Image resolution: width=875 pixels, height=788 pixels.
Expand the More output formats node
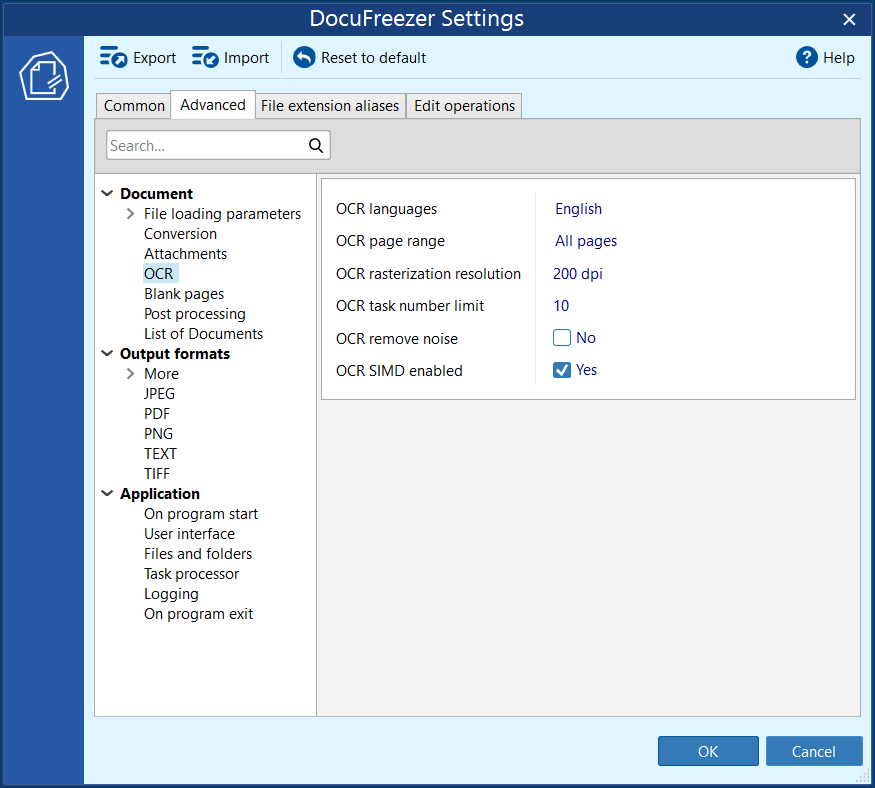pyautogui.click(x=131, y=374)
